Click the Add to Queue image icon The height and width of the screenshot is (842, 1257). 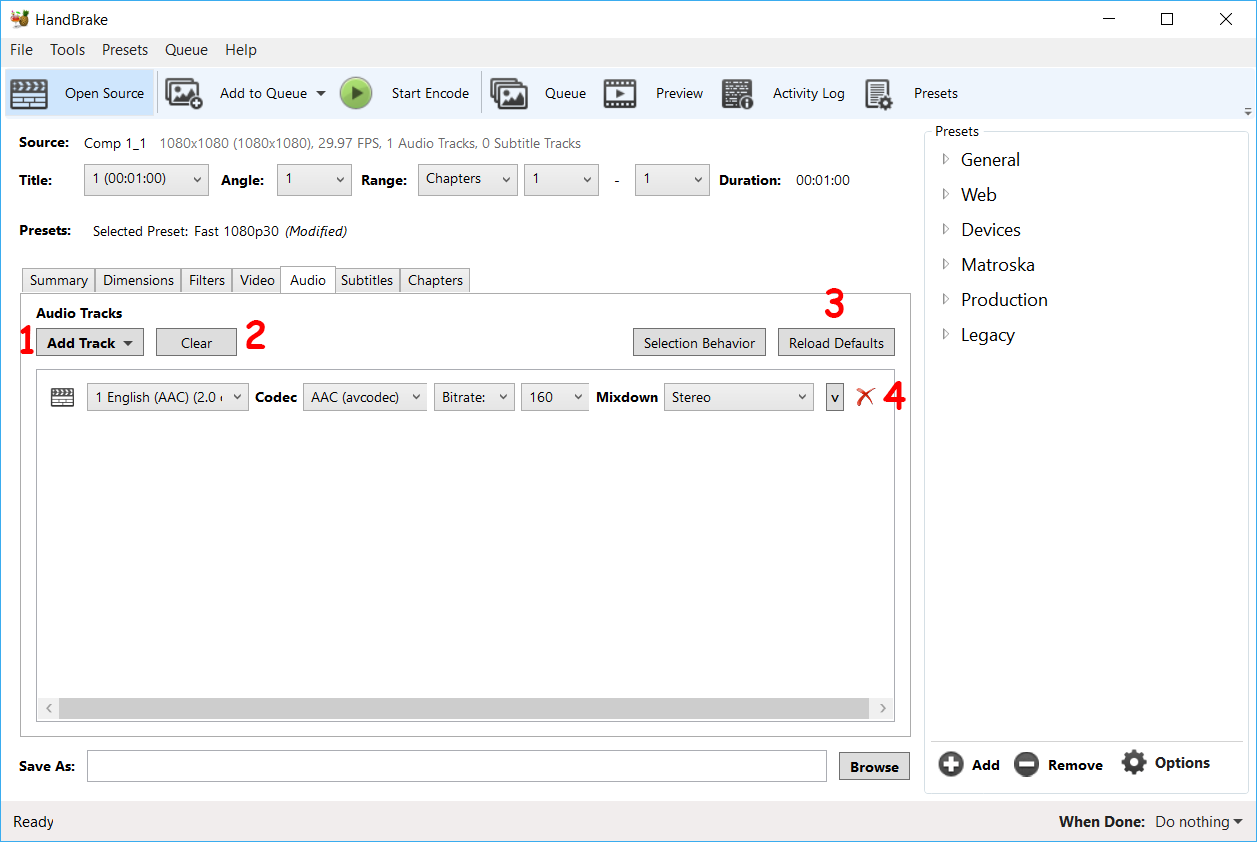[184, 93]
